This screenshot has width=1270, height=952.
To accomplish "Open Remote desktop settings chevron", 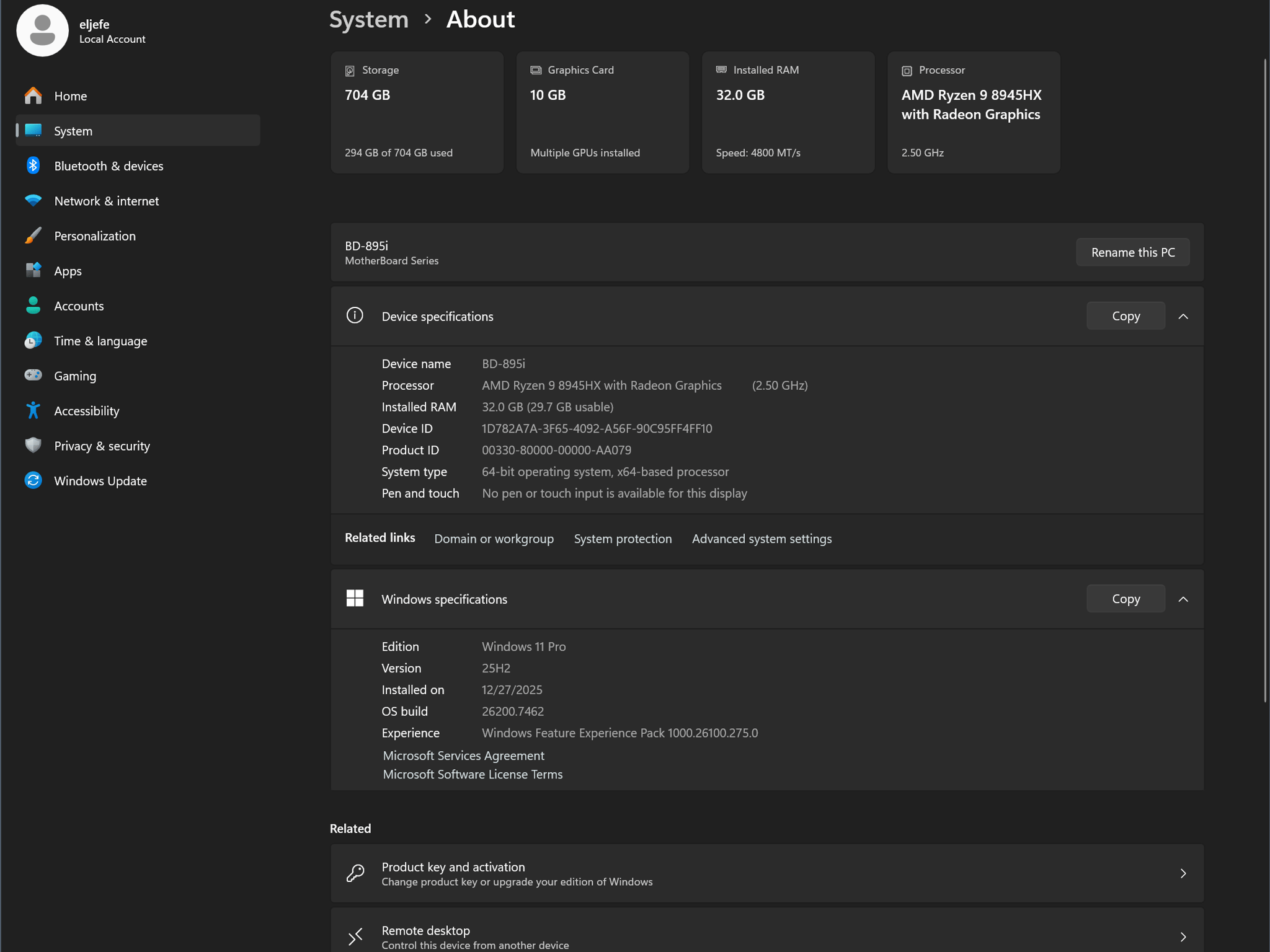I will click(x=1183, y=937).
